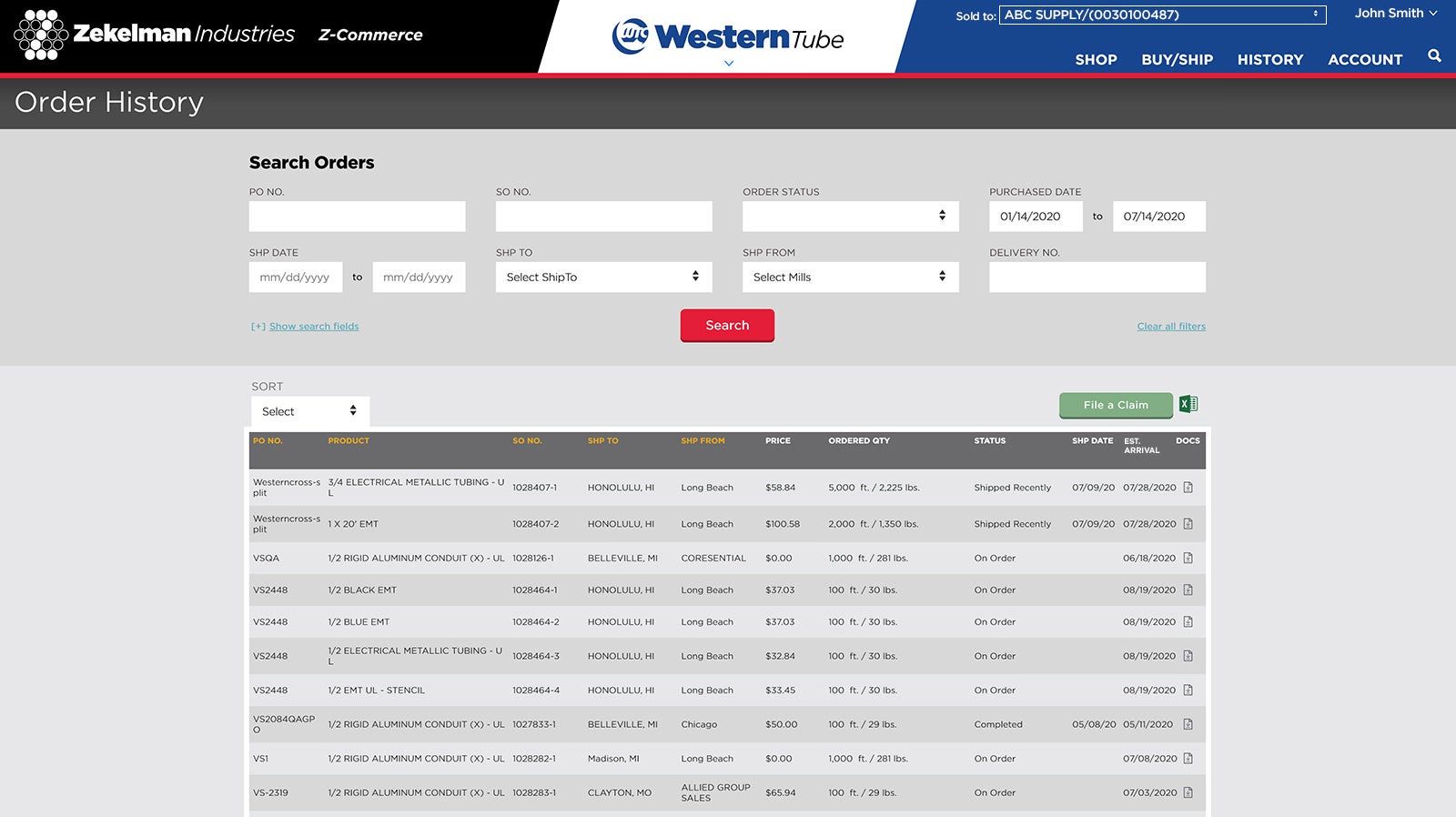Open the Sort select dropdown

pos(309,411)
